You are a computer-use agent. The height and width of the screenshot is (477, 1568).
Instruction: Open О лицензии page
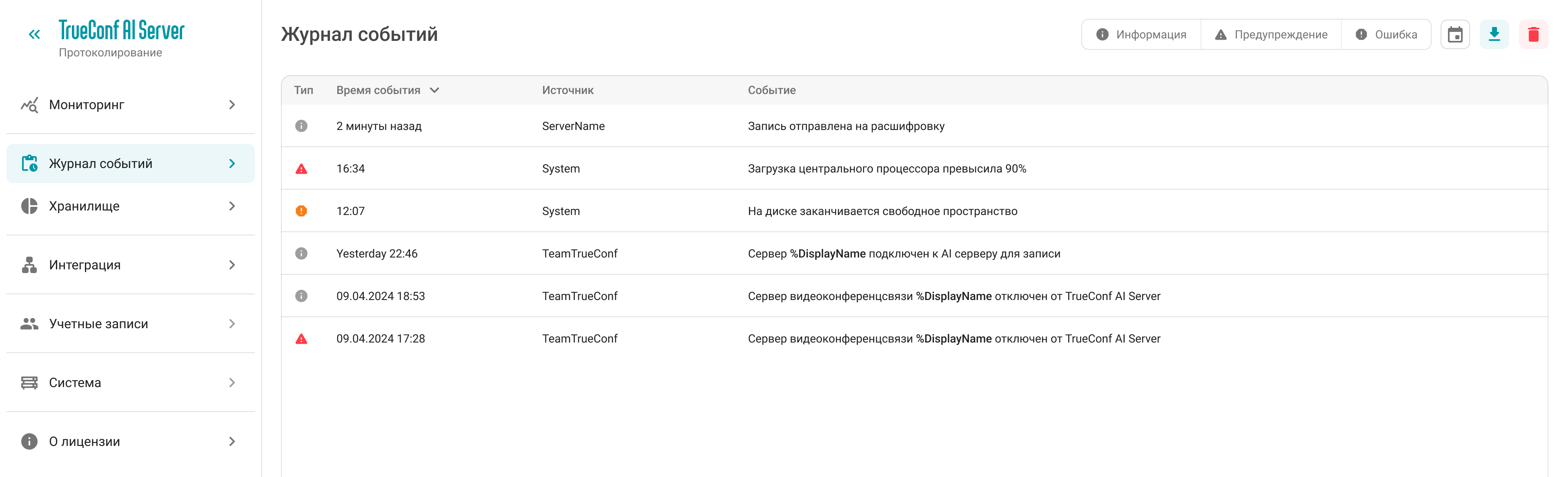[x=130, y=442]
